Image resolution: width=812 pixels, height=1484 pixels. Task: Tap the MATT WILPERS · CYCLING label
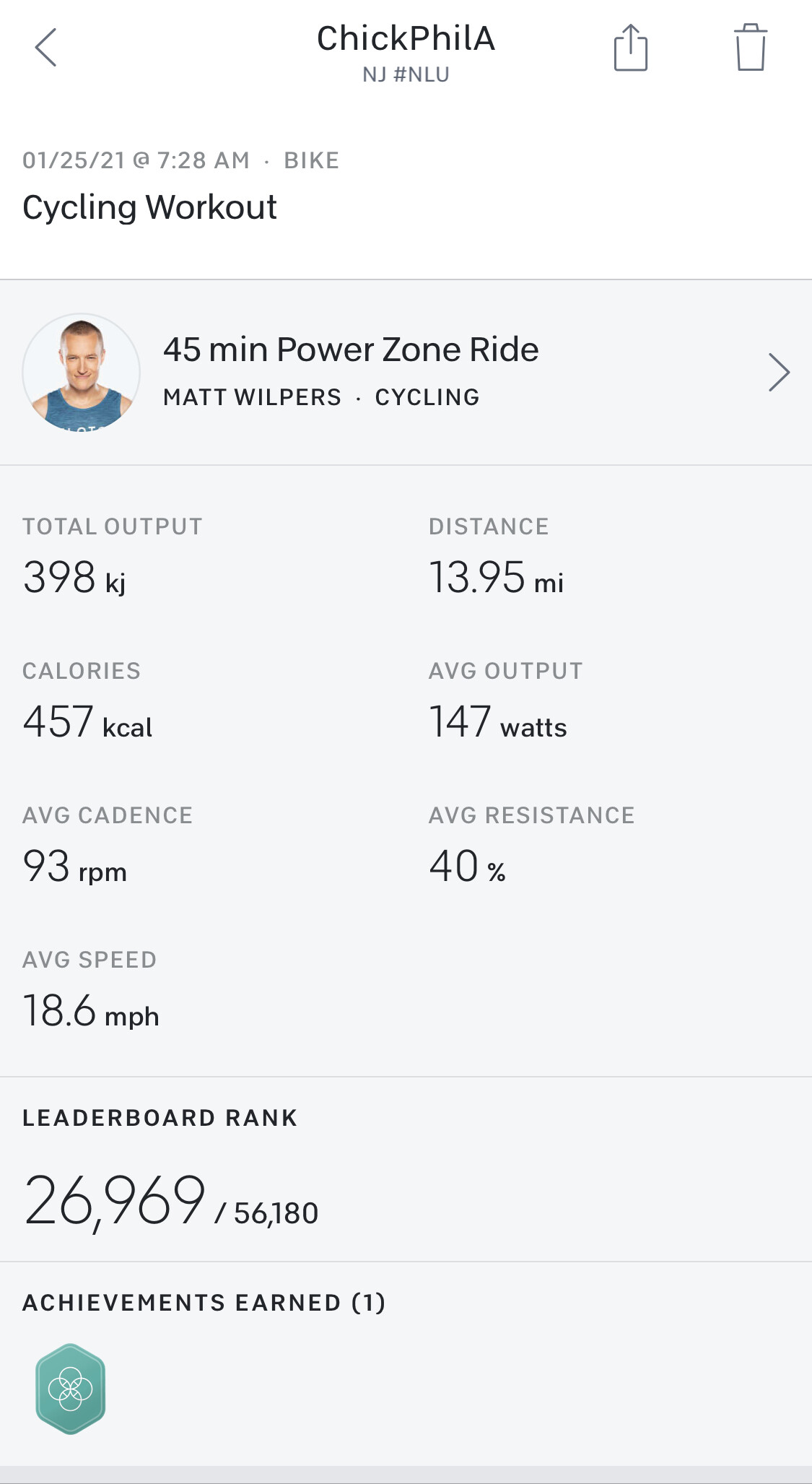click(x=321, y=397)
